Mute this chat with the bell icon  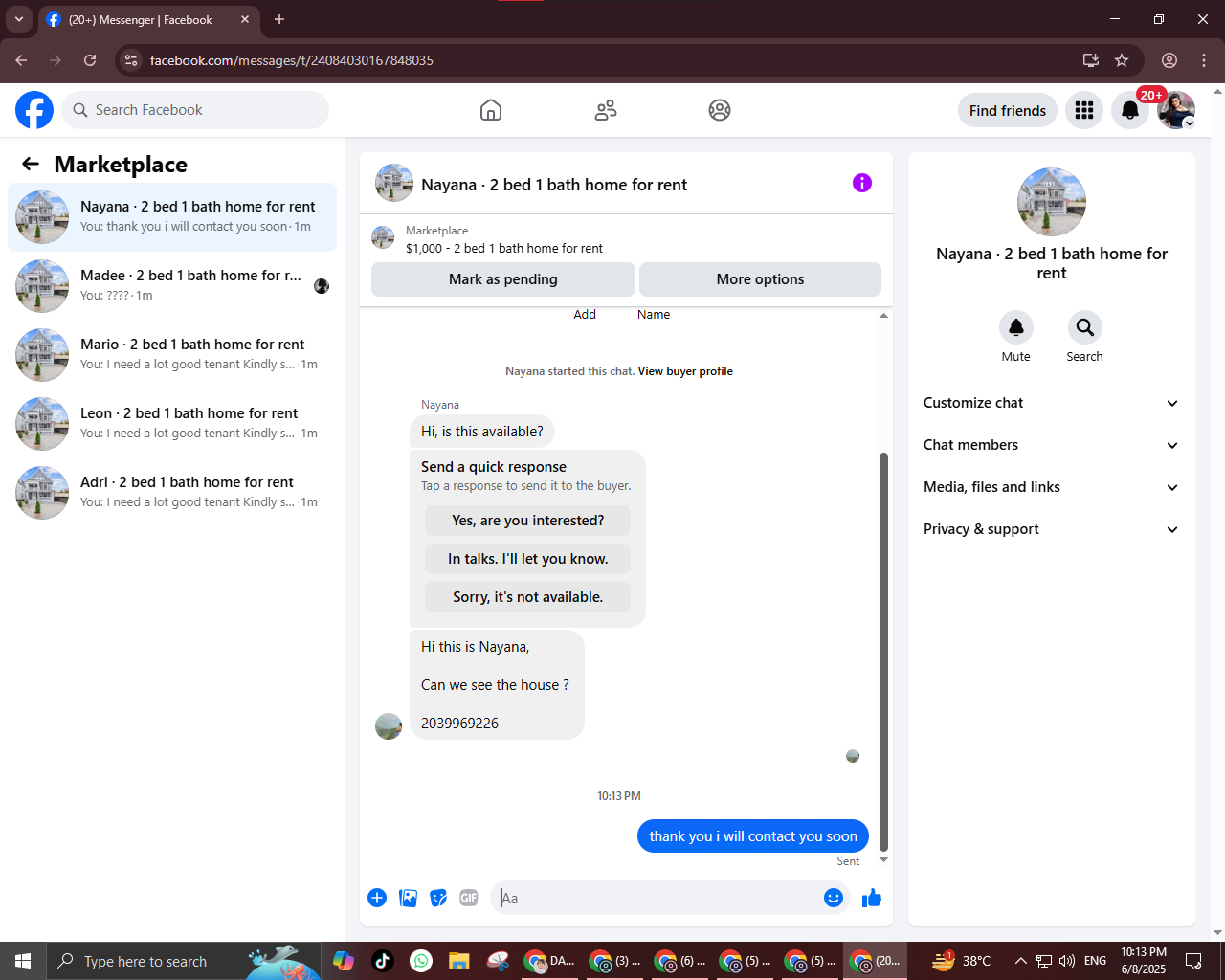tap(1016, 327)
